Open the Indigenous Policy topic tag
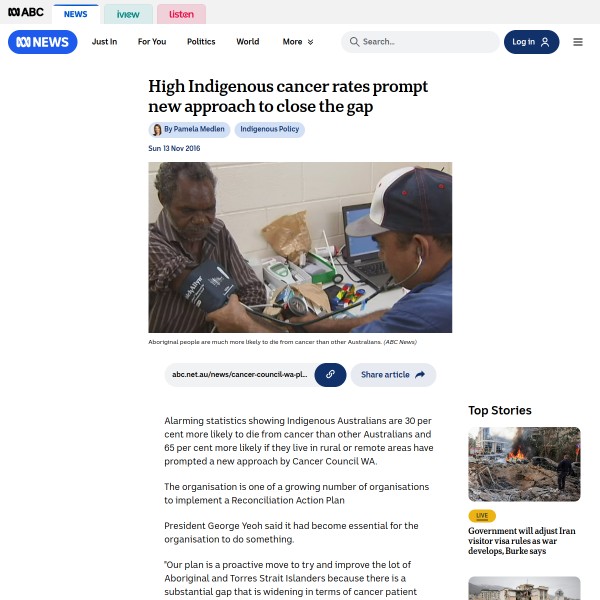Screen dimensions: 600x600 [x=270, y=129]
